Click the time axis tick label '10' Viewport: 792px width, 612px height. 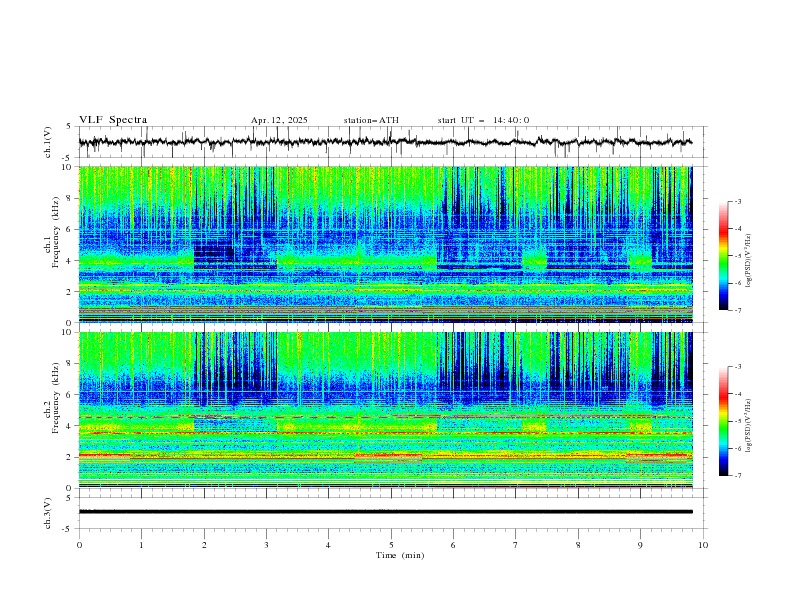[703, 545]
